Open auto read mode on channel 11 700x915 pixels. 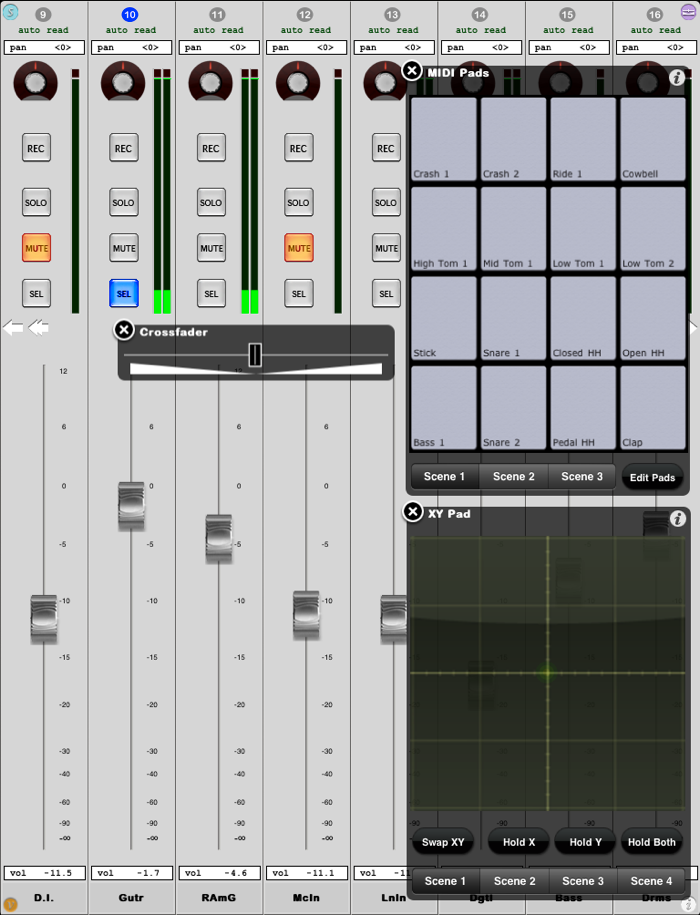(218, 30)
